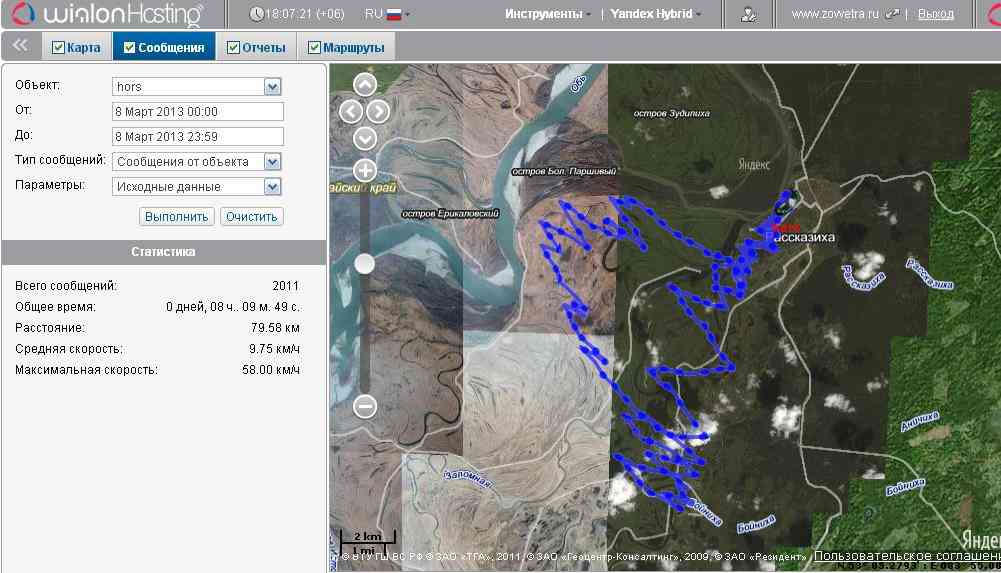Collapse the left panel with double-arrow icon
Viewport: 1001px width, 573px height.
click(20, 46)
